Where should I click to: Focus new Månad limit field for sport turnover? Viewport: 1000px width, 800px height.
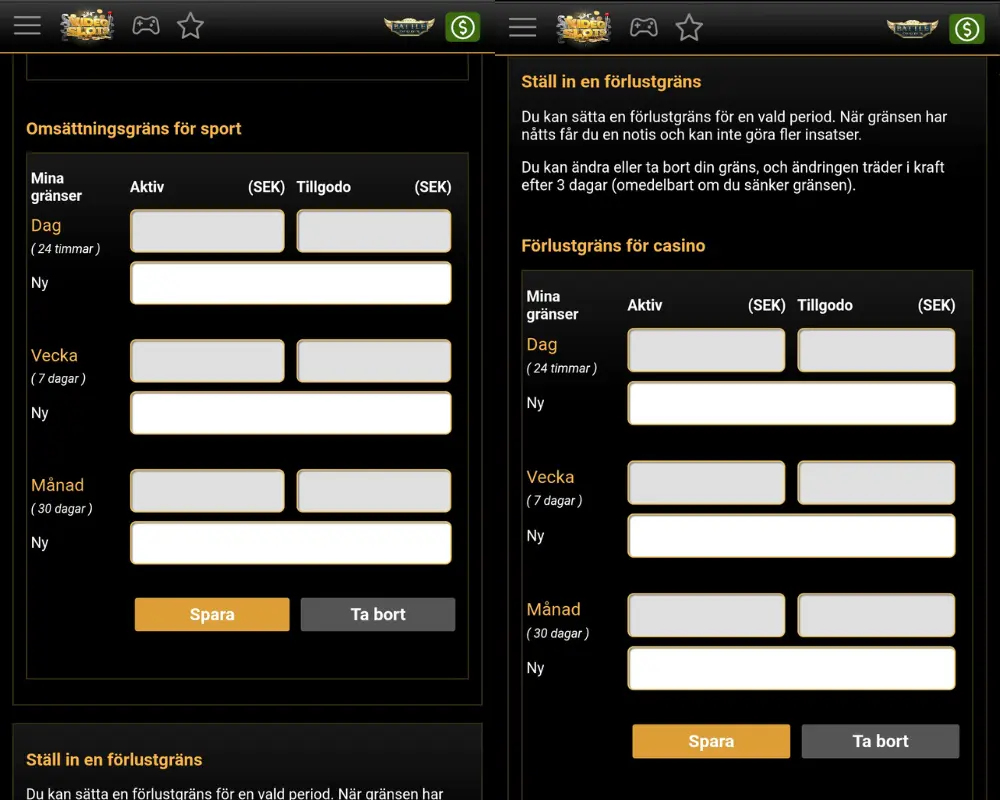(291, 543)
